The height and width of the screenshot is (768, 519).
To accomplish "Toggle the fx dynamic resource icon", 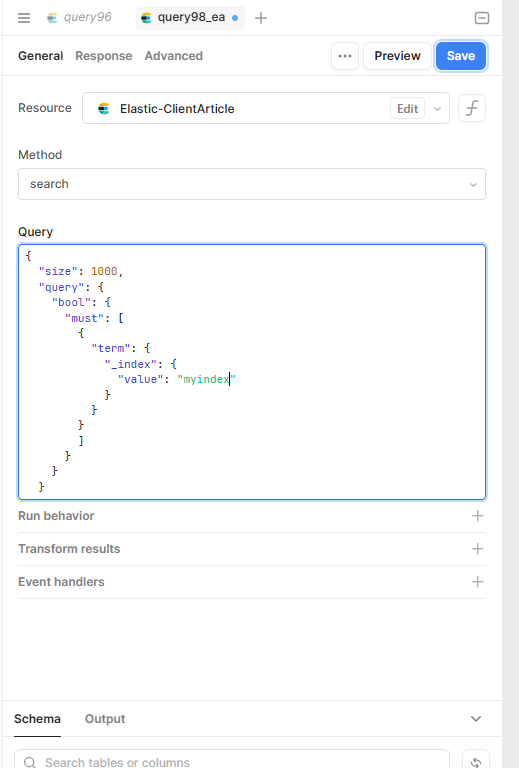I will pyautogui.click(x=472, y=108).
